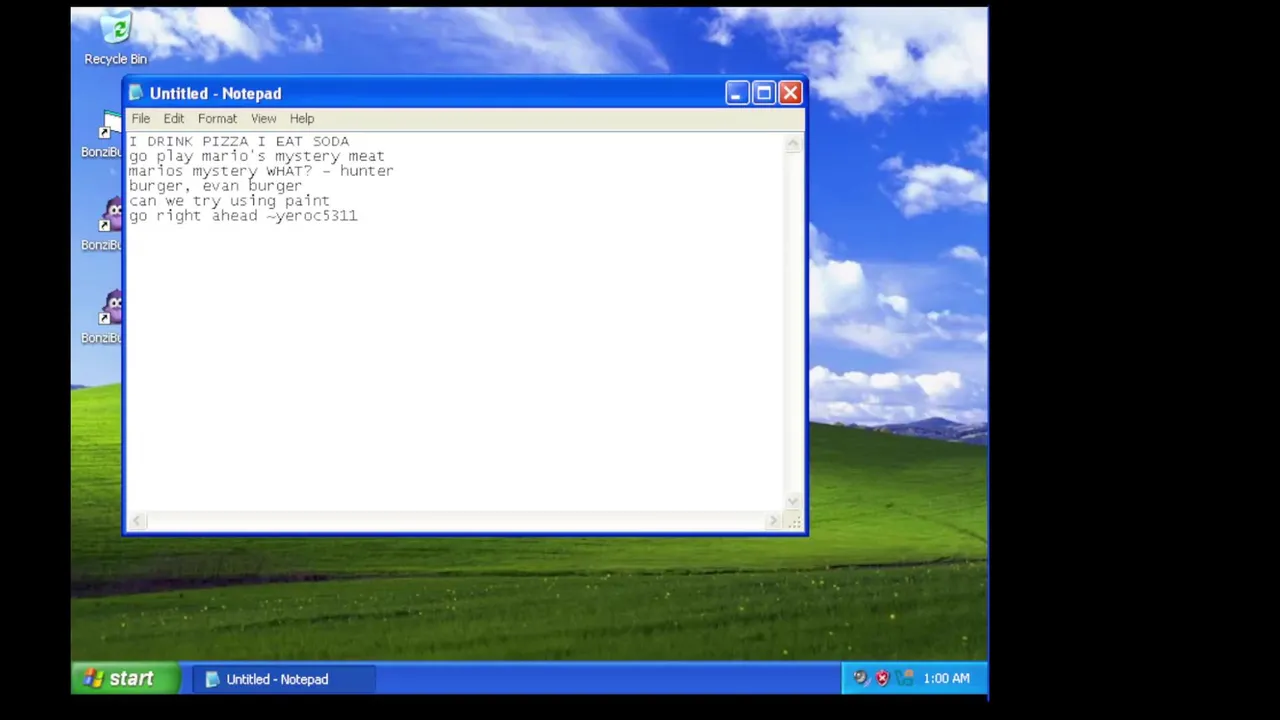This screenshot has width=1280, height=720.
Task: Click the horizontal scrollbar left arrow
Action: (137, 521)
